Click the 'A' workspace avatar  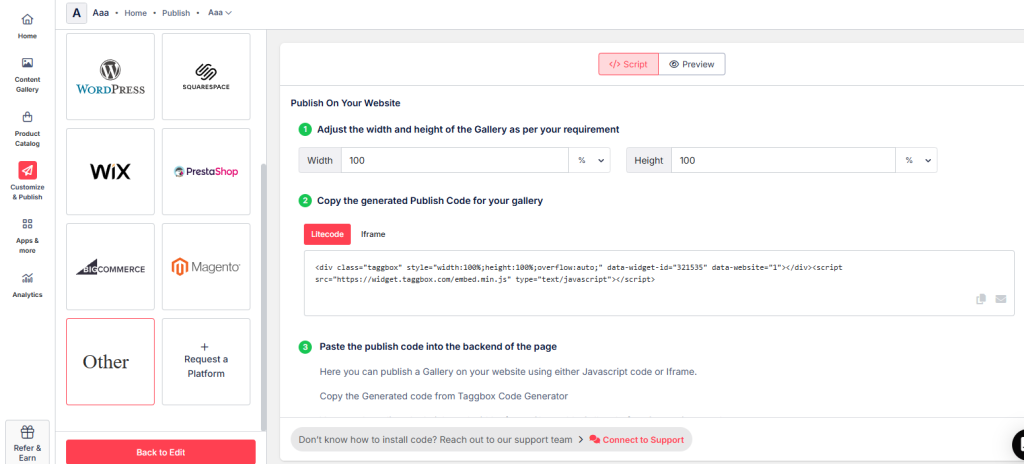coord(76,12)
